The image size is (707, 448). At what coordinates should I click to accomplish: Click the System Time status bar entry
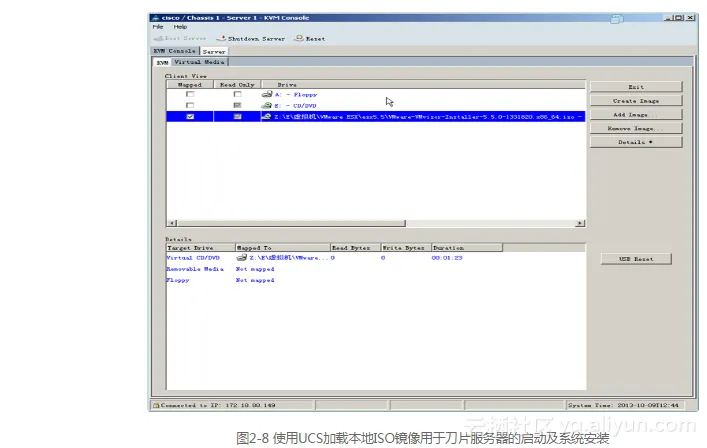623,405
